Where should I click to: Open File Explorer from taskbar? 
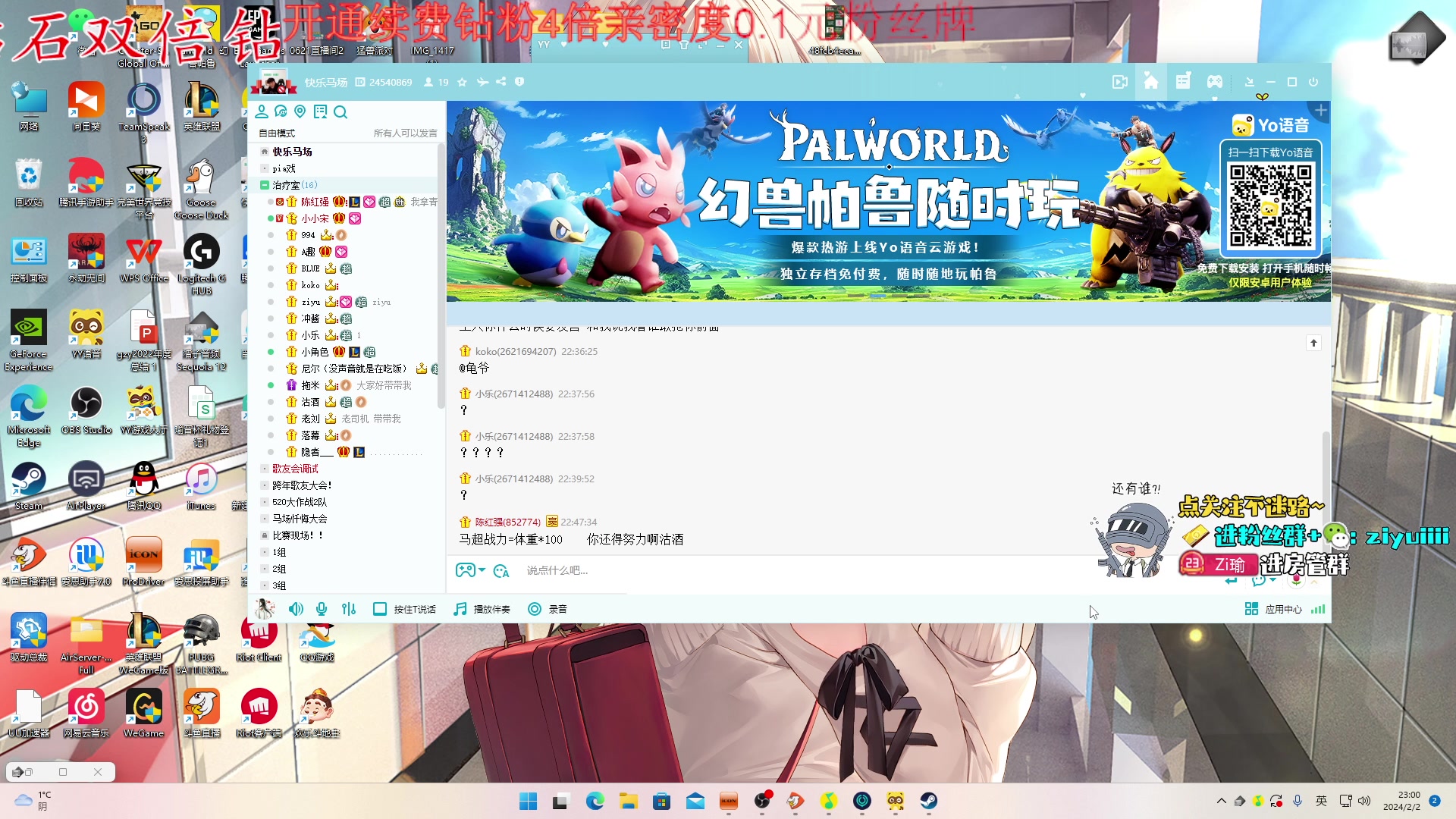click(628, 801)
